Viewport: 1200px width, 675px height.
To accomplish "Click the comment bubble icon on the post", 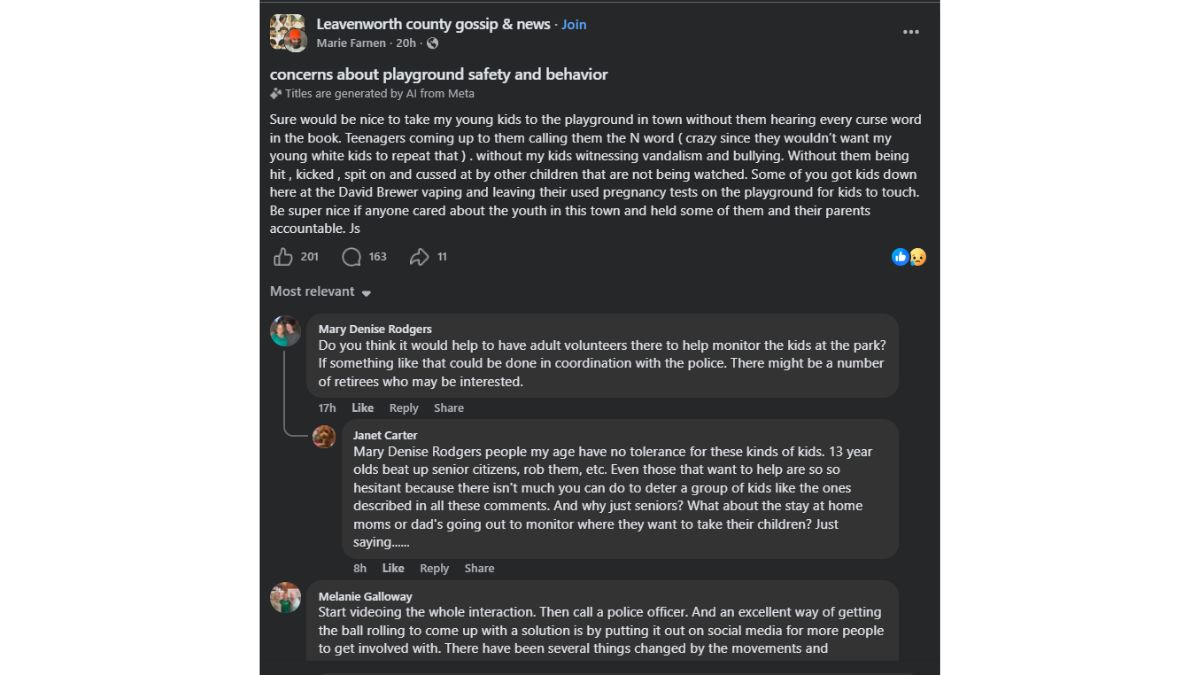I will [x=351, y=257].
